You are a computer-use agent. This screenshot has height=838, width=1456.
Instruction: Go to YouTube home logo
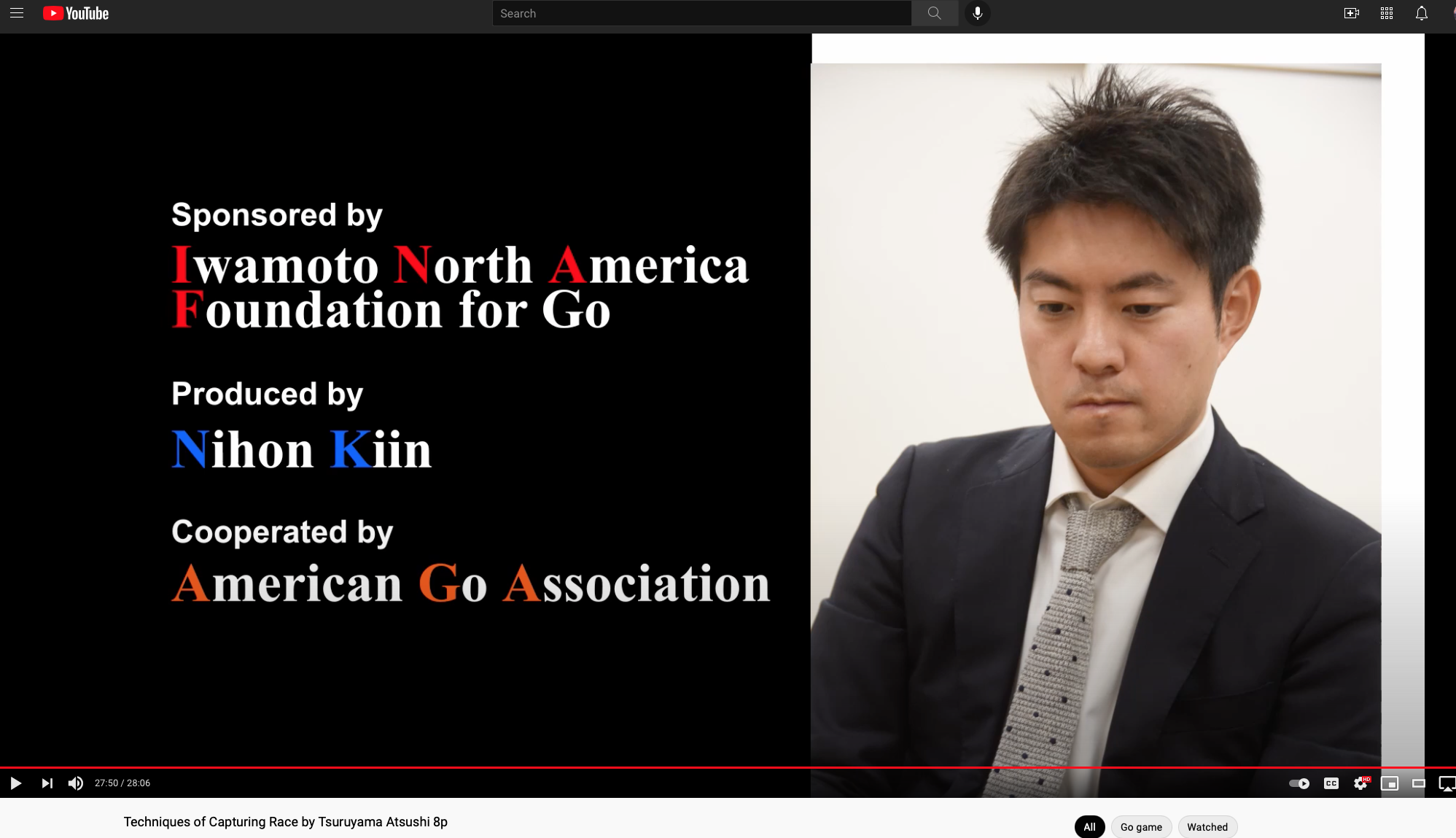(x=76, y=13)
